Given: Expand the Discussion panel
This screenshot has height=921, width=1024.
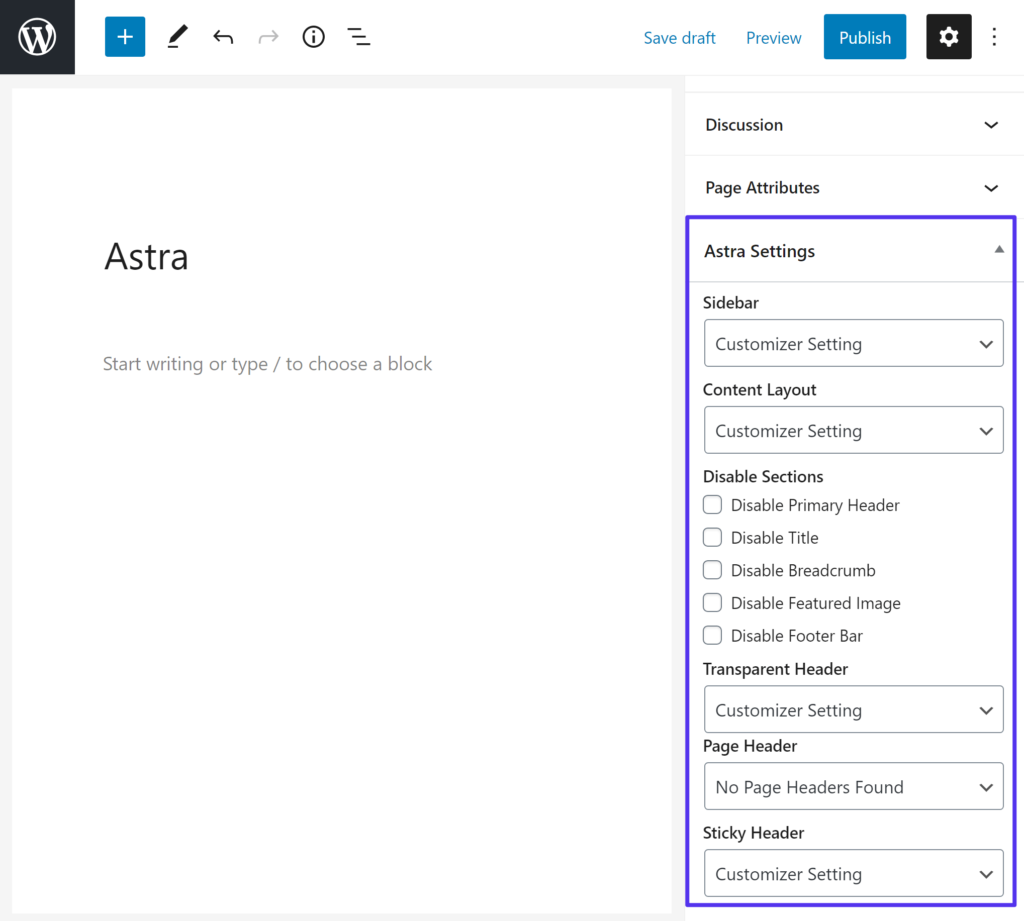Looking at the screenshot, I should click(851, 125).
